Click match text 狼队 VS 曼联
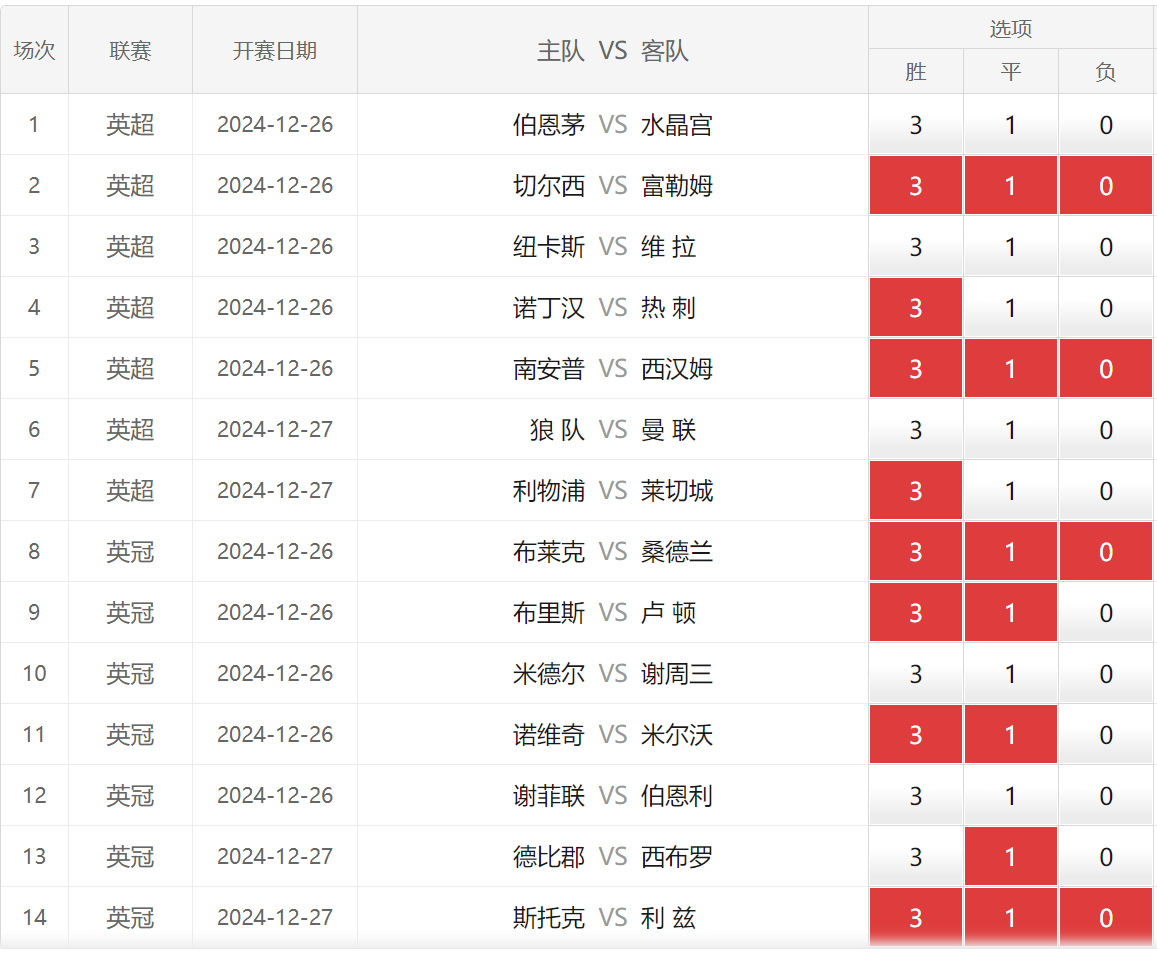This screenshot has width=1157, height=959. tap(612, 429)
